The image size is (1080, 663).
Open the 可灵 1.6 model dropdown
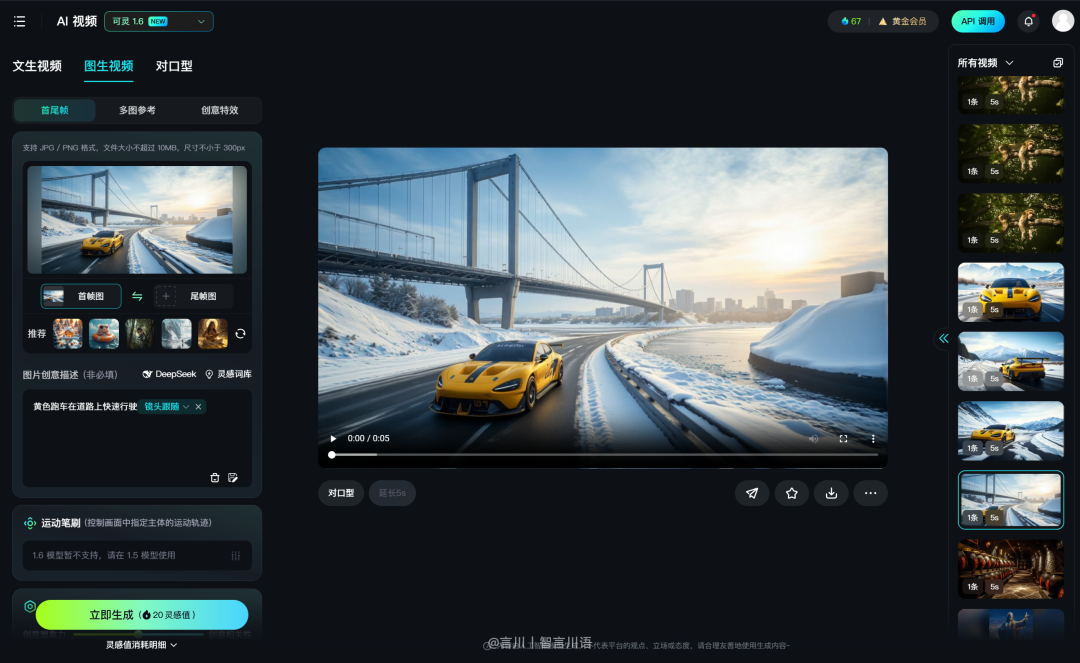click(x=158, y=20)
